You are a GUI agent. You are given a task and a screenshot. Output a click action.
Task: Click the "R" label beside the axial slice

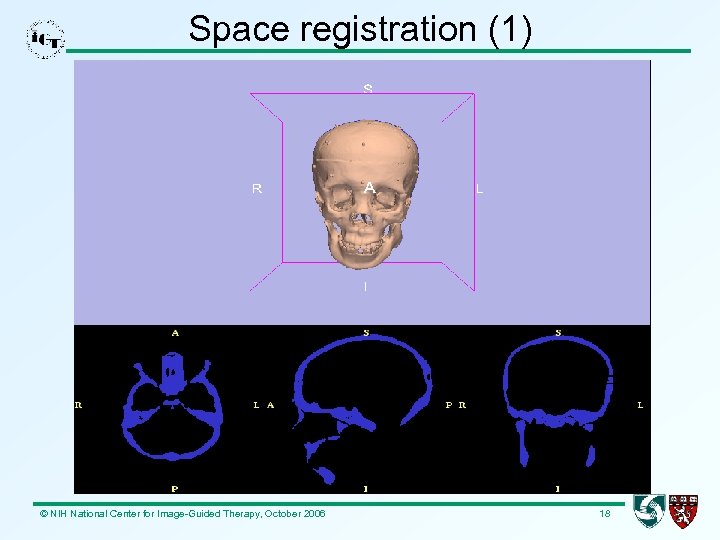79,405
